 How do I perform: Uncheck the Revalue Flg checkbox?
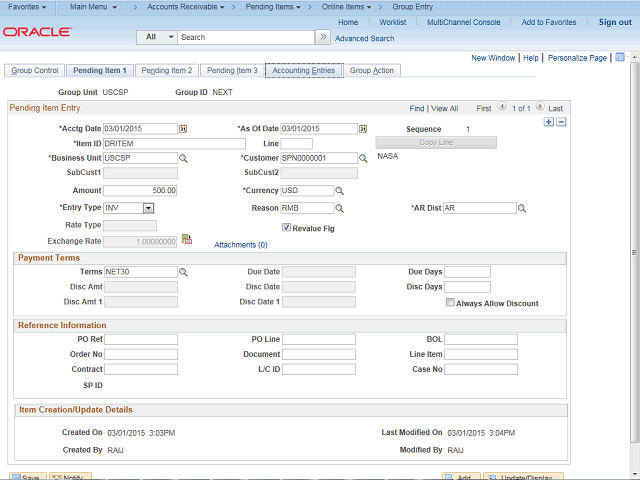point(287,227)
